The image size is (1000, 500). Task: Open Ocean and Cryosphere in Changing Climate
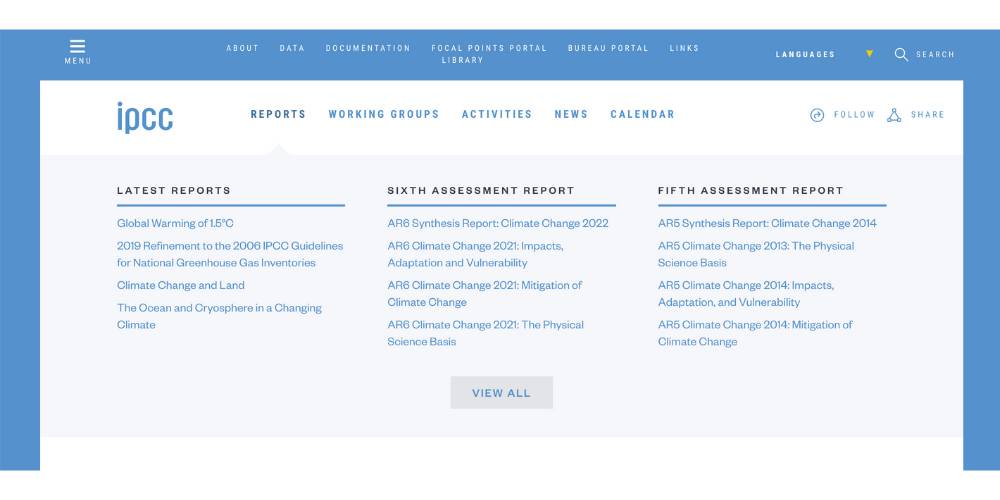(x=219, y=316)
